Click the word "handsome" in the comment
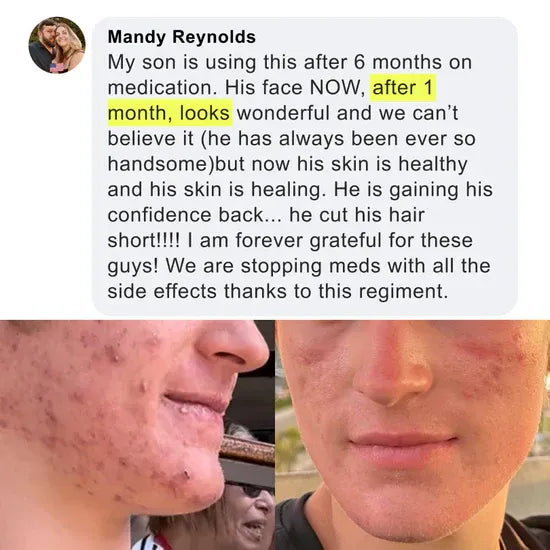The width and height of the screenshot is (550, 550). 159,164
